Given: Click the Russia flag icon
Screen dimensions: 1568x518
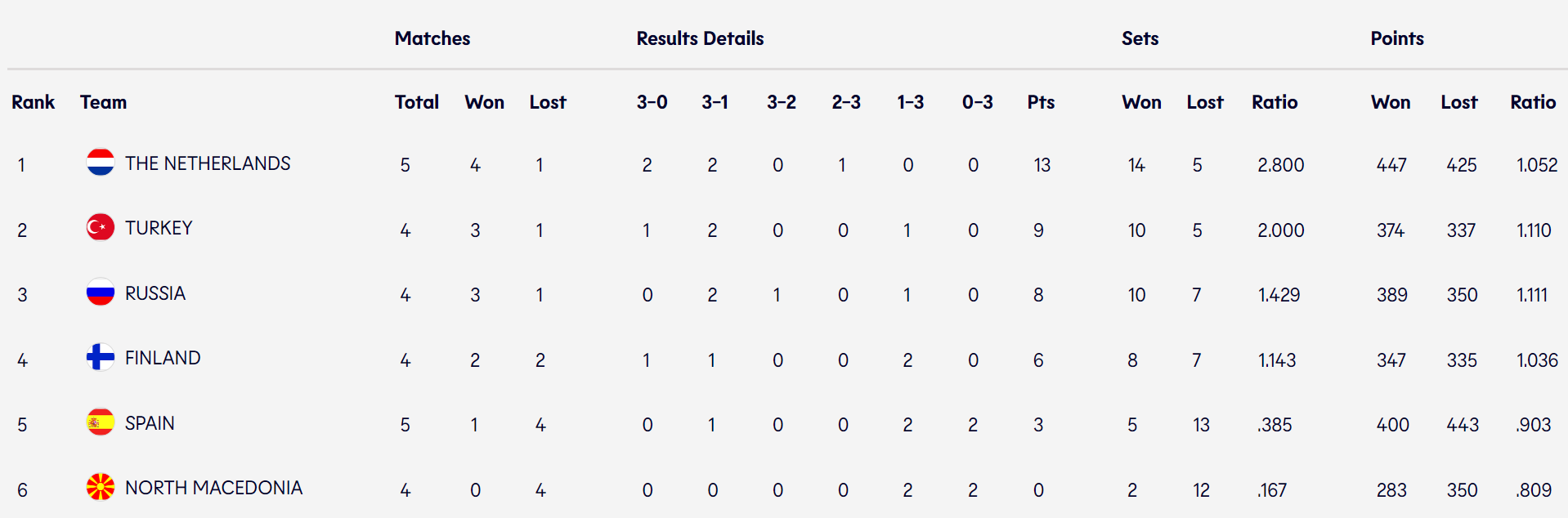Looking at the screenshot, I should pyautogui.click(x=101, y=292).
